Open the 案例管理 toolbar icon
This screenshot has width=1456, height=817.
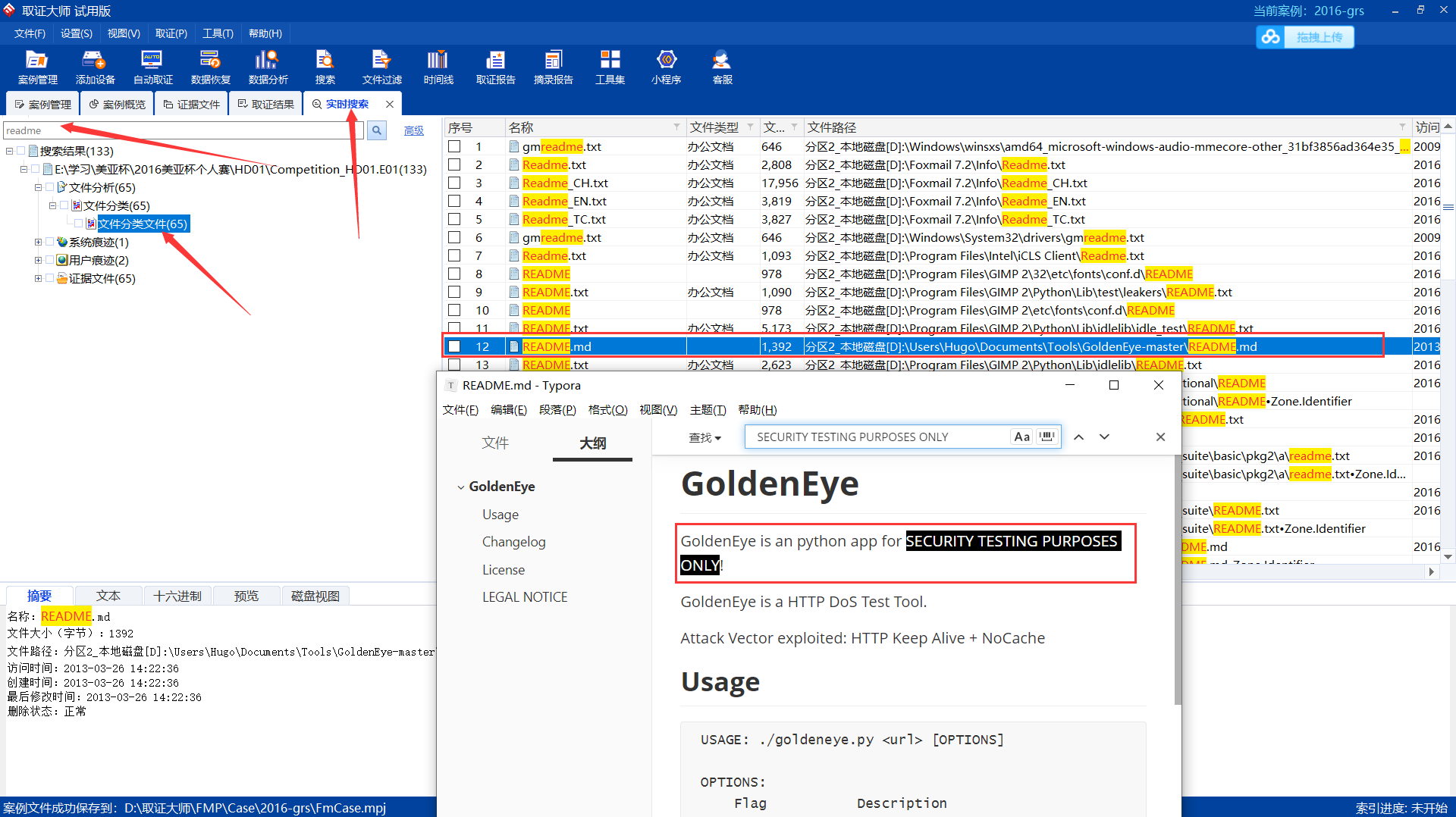[37, 67]
